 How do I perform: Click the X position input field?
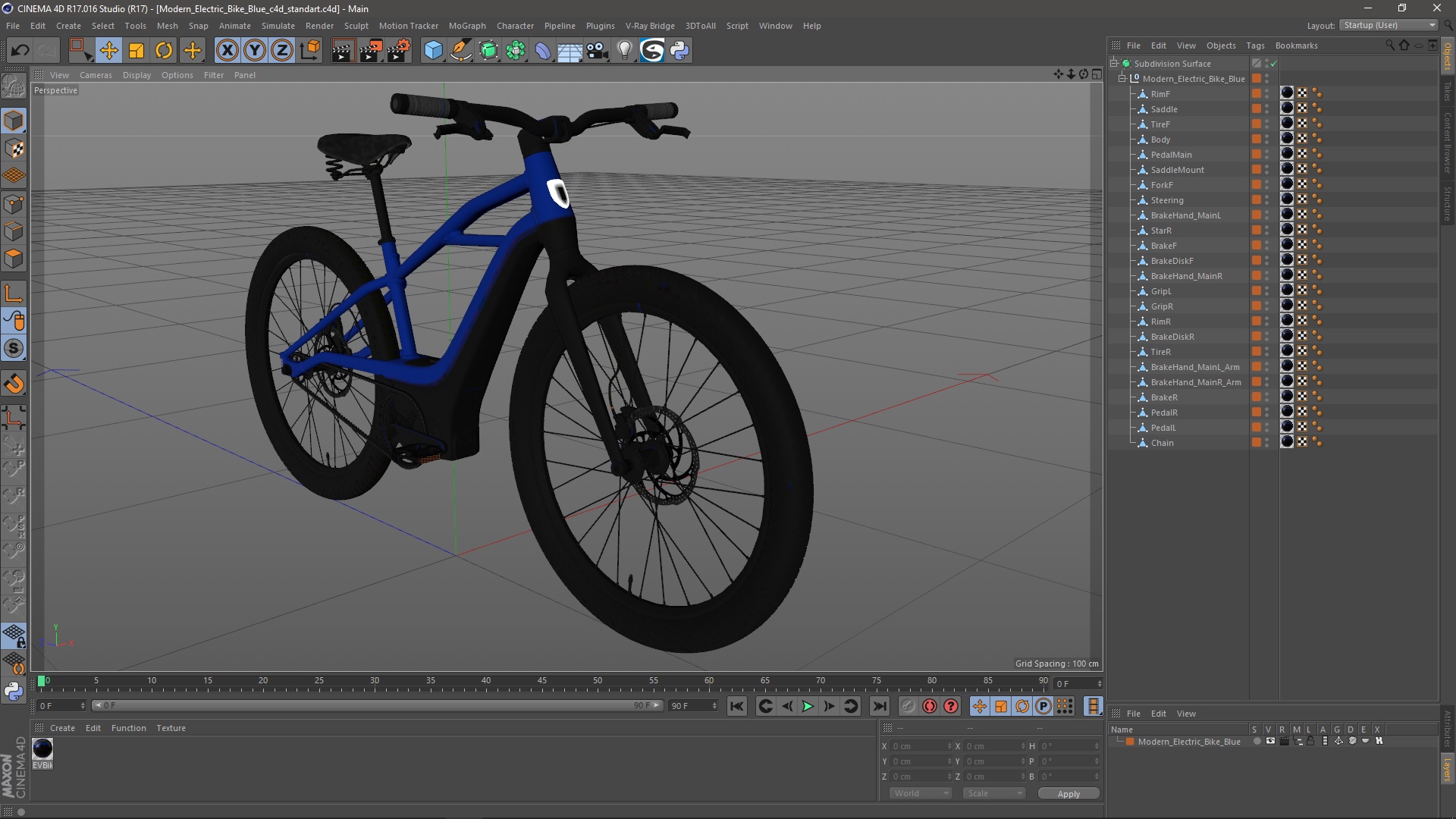coord(920,746)
